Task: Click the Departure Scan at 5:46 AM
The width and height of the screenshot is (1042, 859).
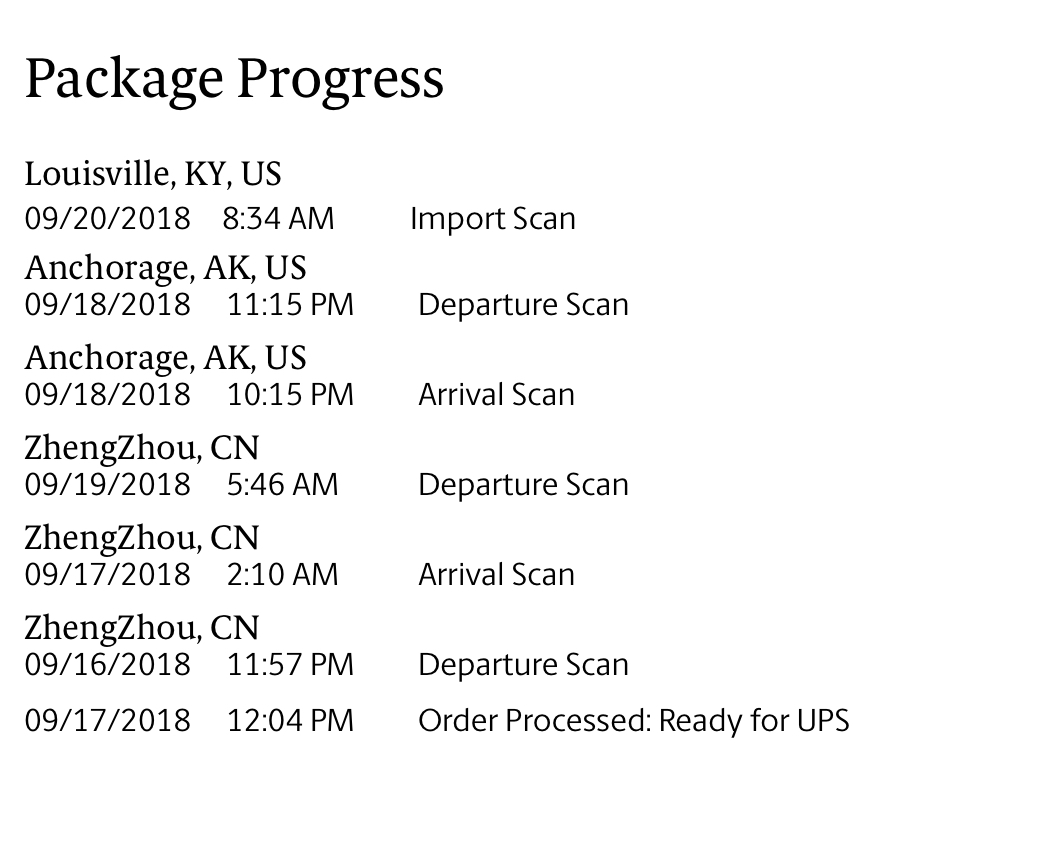Action: point(523,484)
